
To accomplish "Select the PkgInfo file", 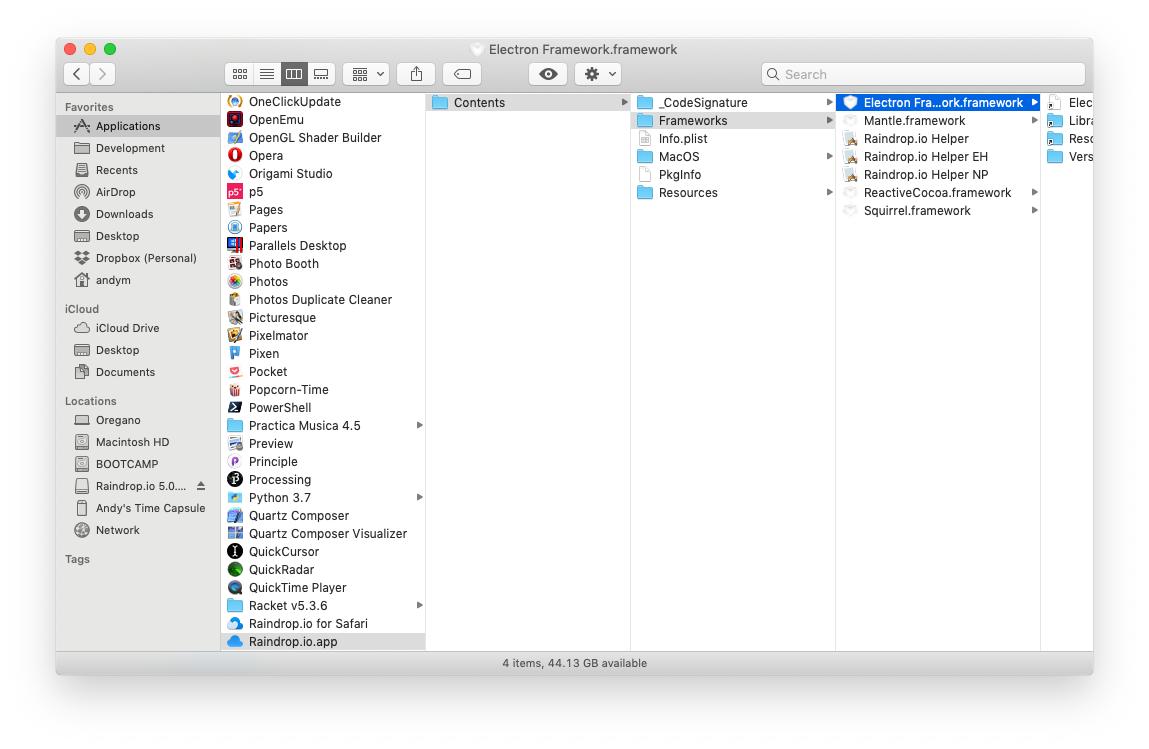I will [733, 174].
